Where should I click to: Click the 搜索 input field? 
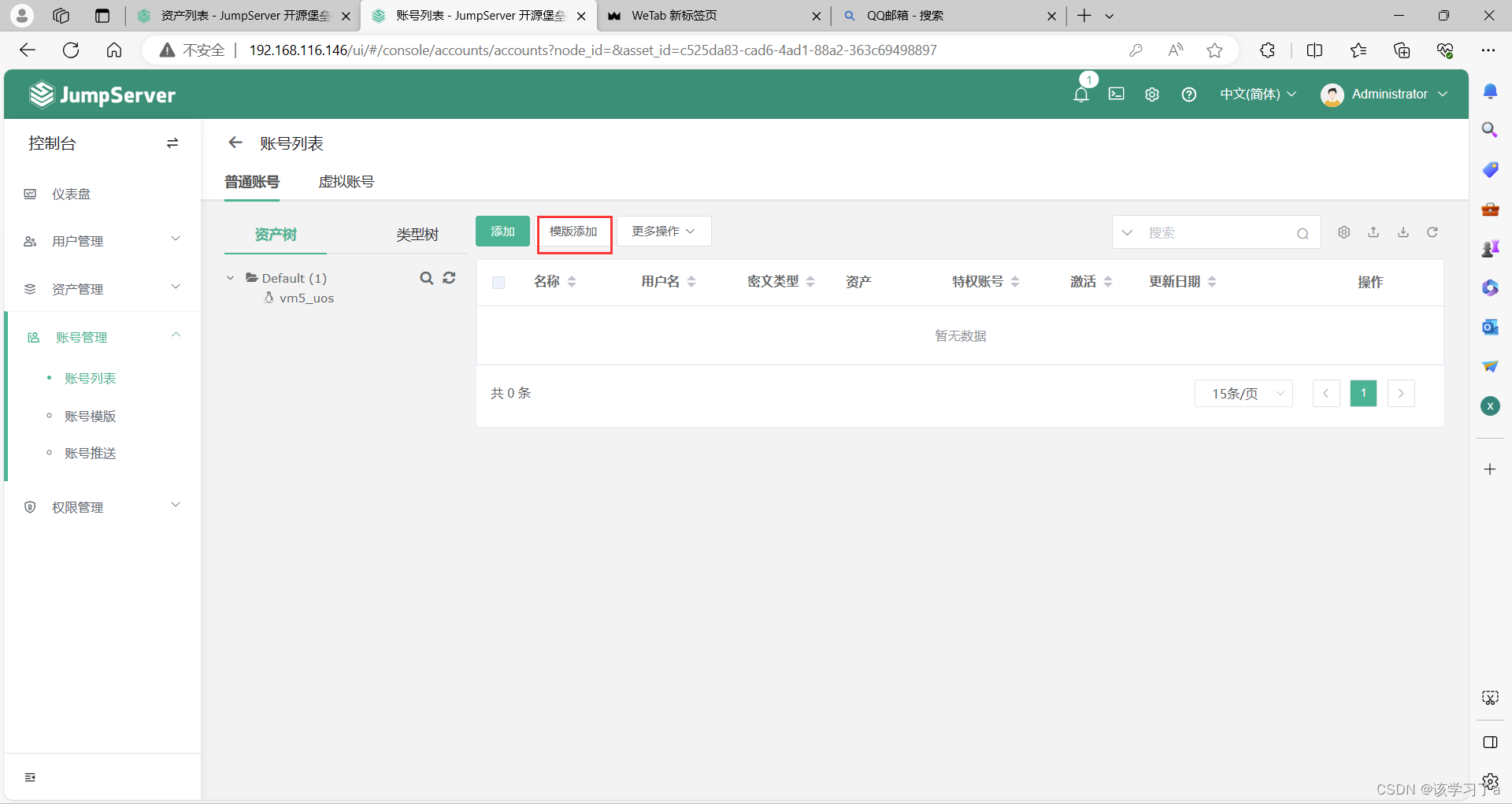1217,233
